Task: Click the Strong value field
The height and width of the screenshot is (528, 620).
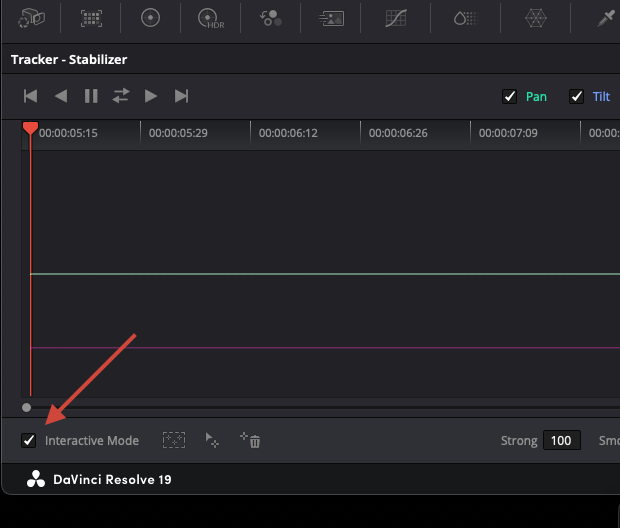Action: (561, 440)
